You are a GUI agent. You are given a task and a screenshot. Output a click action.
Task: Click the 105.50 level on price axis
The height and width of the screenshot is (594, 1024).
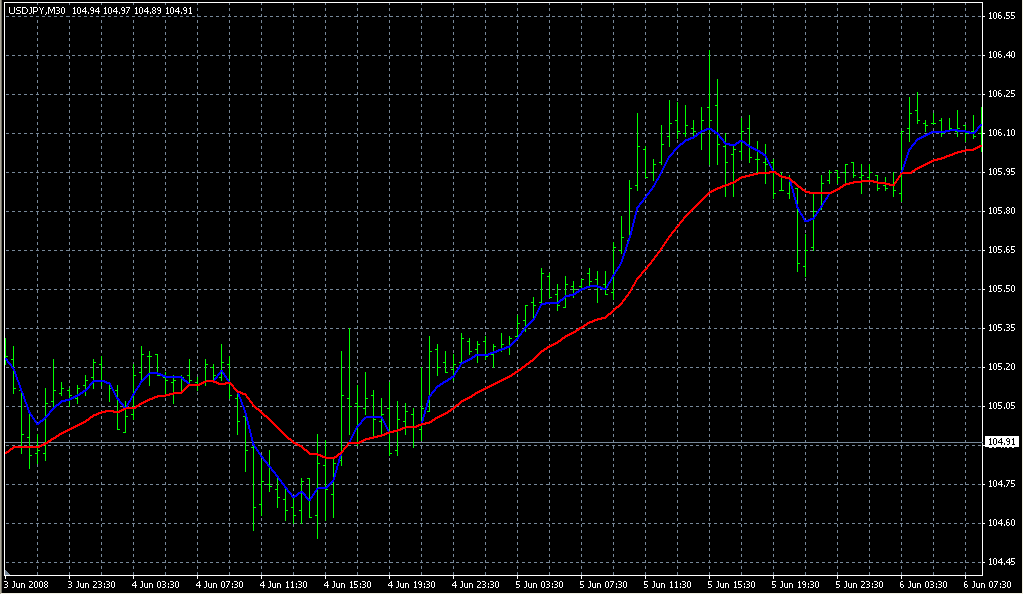[x=1001, y=289]
